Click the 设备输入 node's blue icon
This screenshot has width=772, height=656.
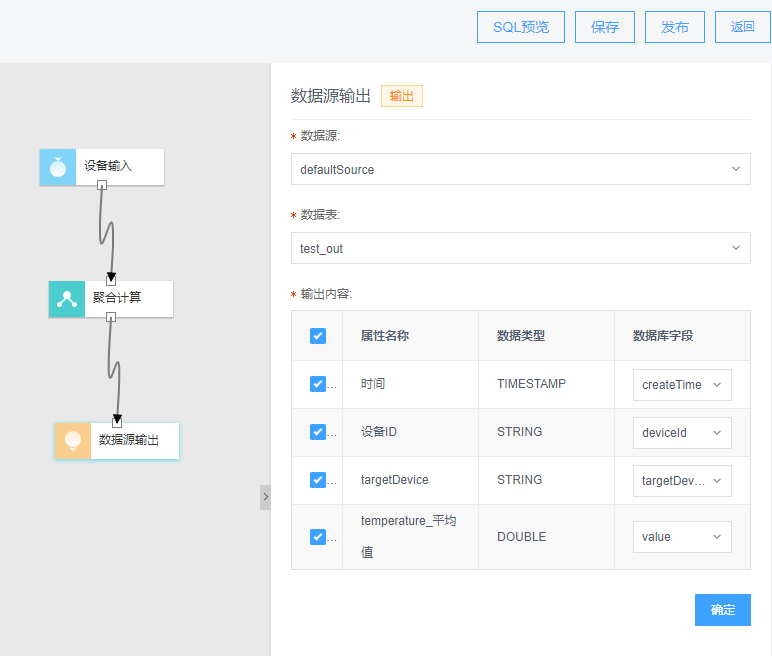click(x=58, y=167)
